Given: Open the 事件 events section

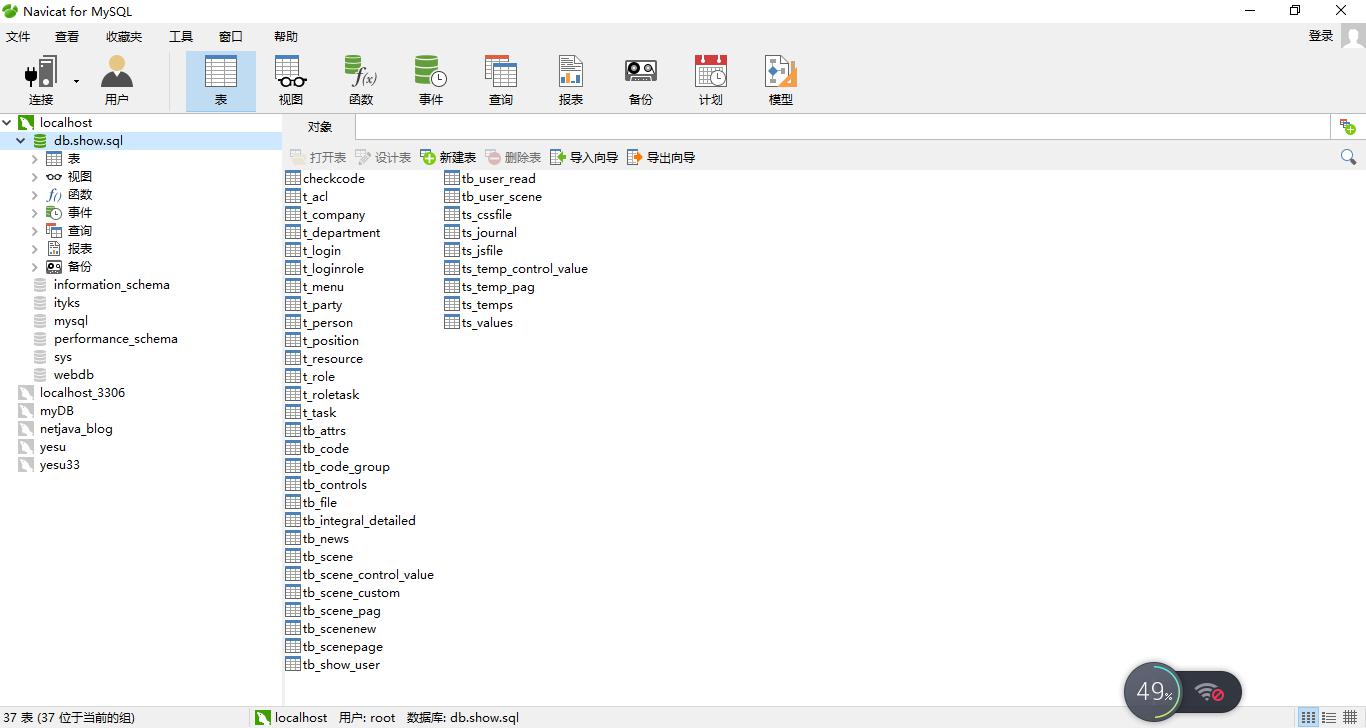Looking at the screenshot, I should tap(431, 81).
